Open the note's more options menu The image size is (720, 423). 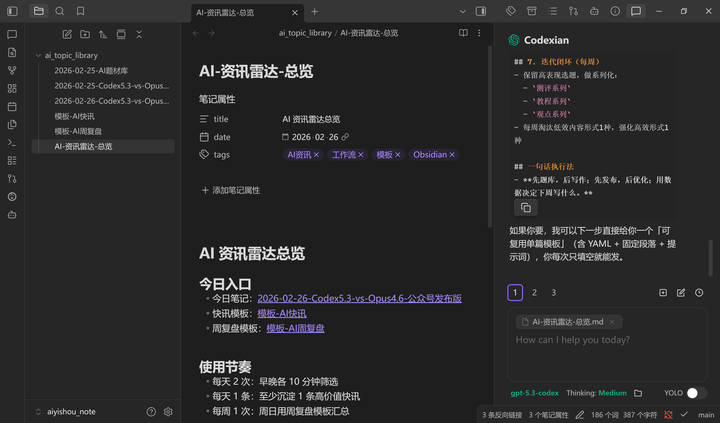479,33
